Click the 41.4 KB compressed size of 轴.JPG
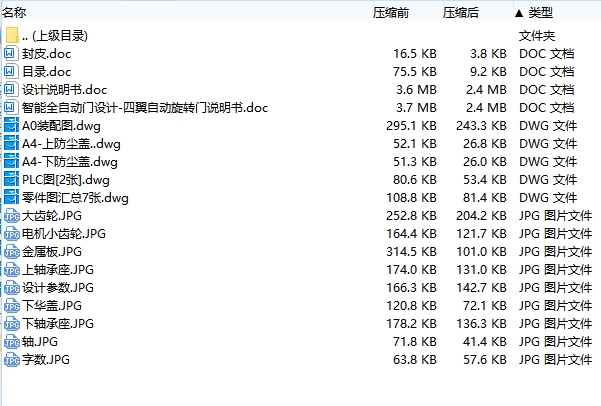The height and width of the screenshot is (406, 601). [x=485, y=342]
